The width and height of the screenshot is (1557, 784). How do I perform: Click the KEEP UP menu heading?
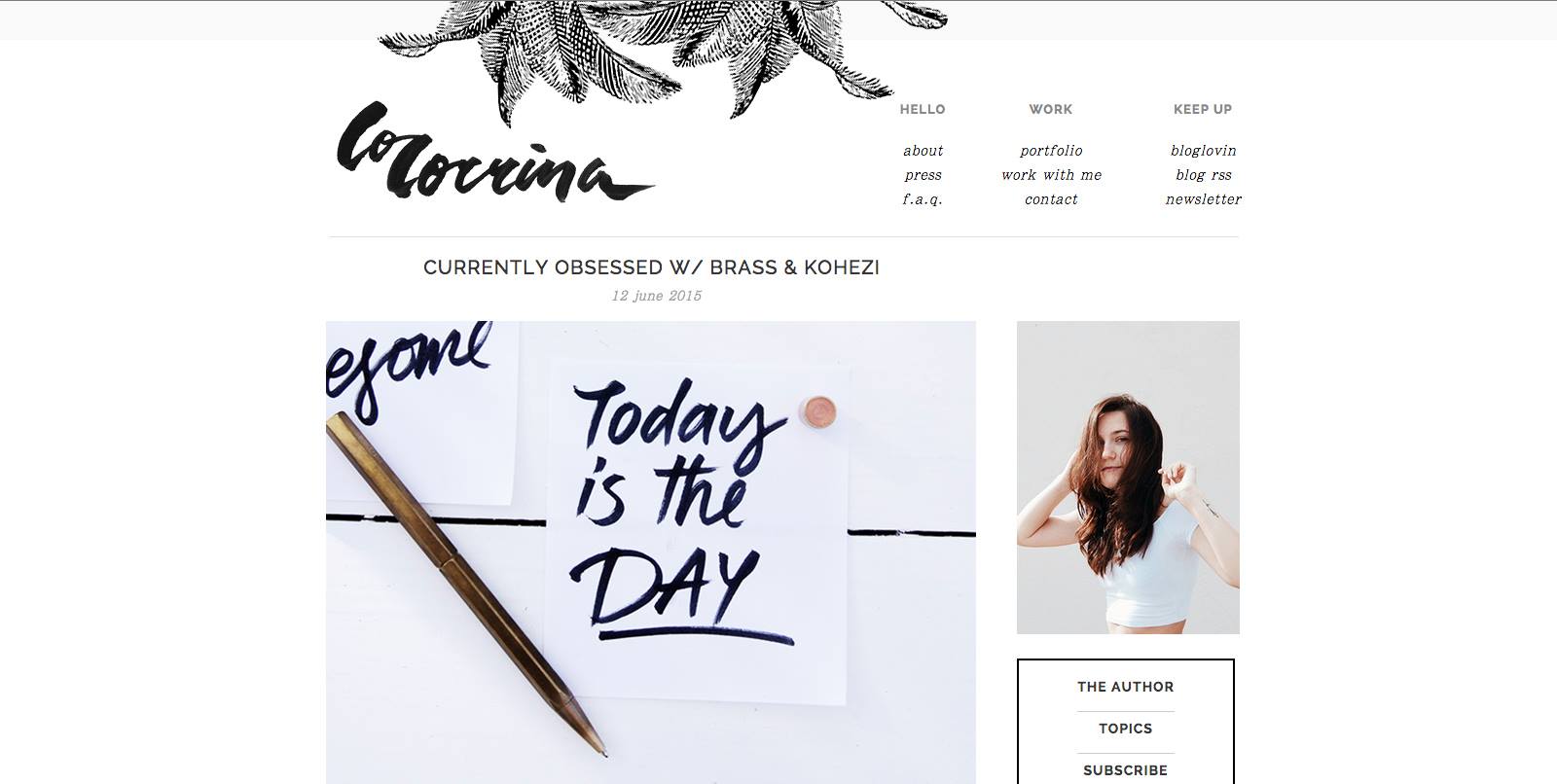click(x=1203, y=109)
